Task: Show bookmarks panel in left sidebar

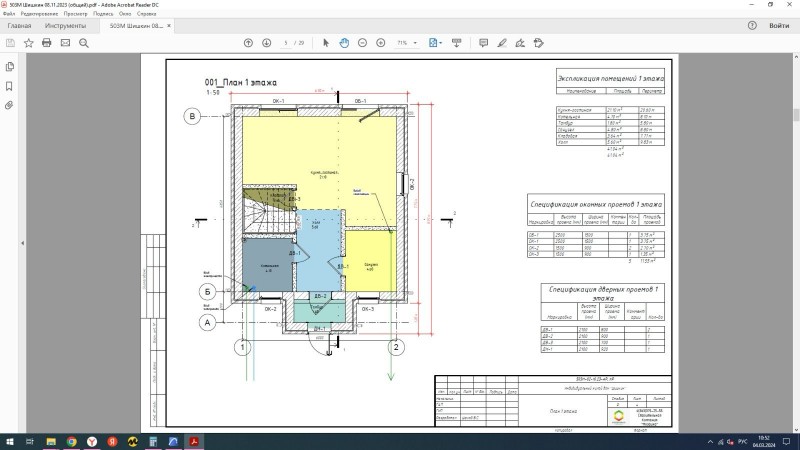Action: point(9,85)
